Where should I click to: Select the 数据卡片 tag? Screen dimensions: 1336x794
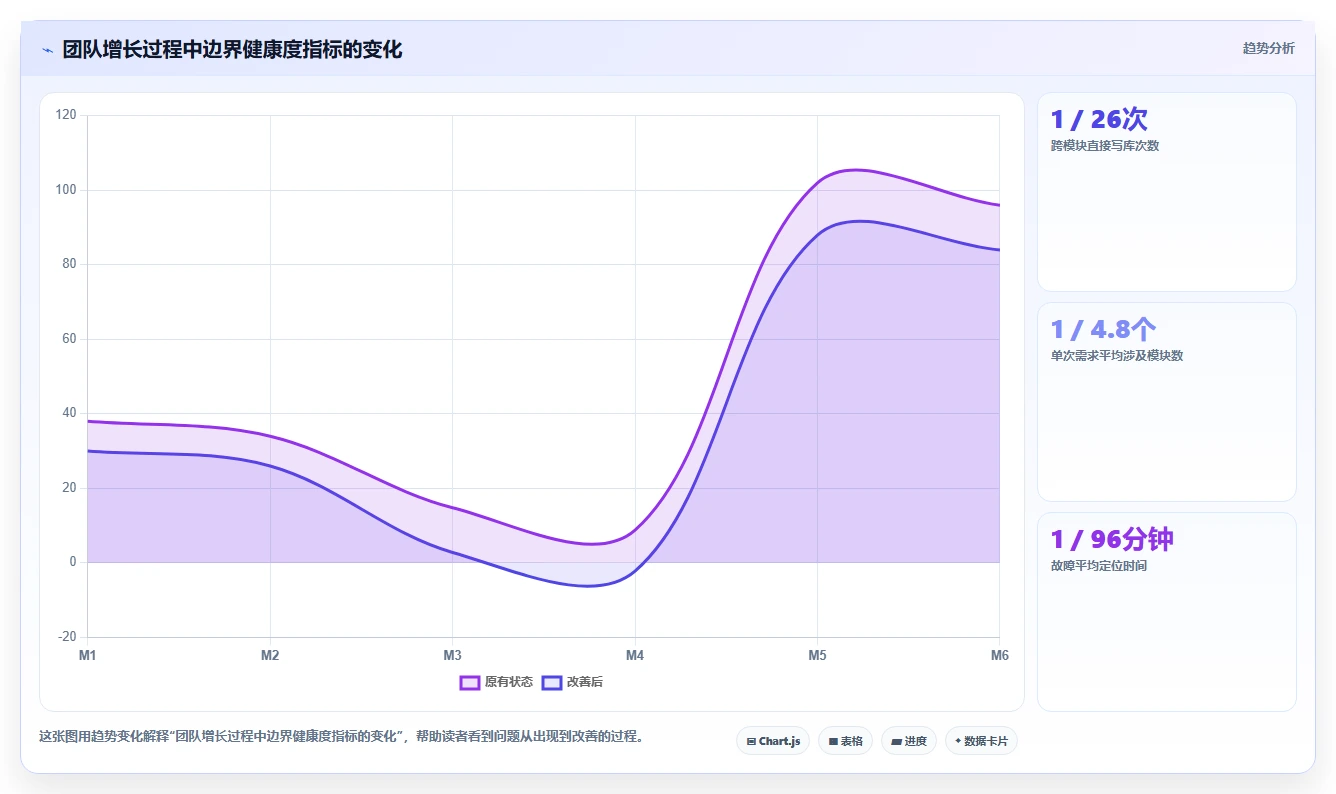981,741
